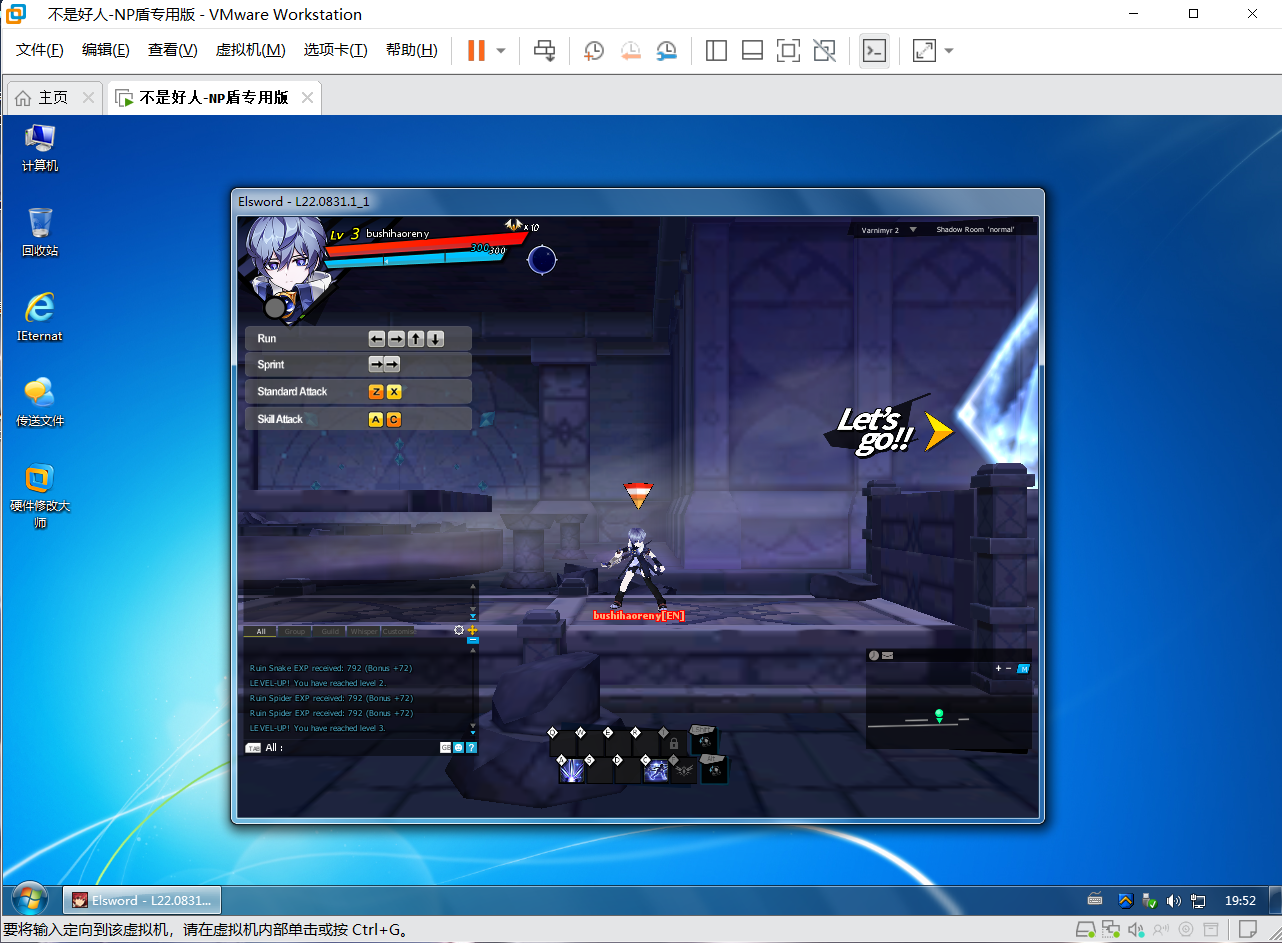Click the yellow move chat window cross icon
The height and width of the screenshot is (943, 1282).
[472, 630]
